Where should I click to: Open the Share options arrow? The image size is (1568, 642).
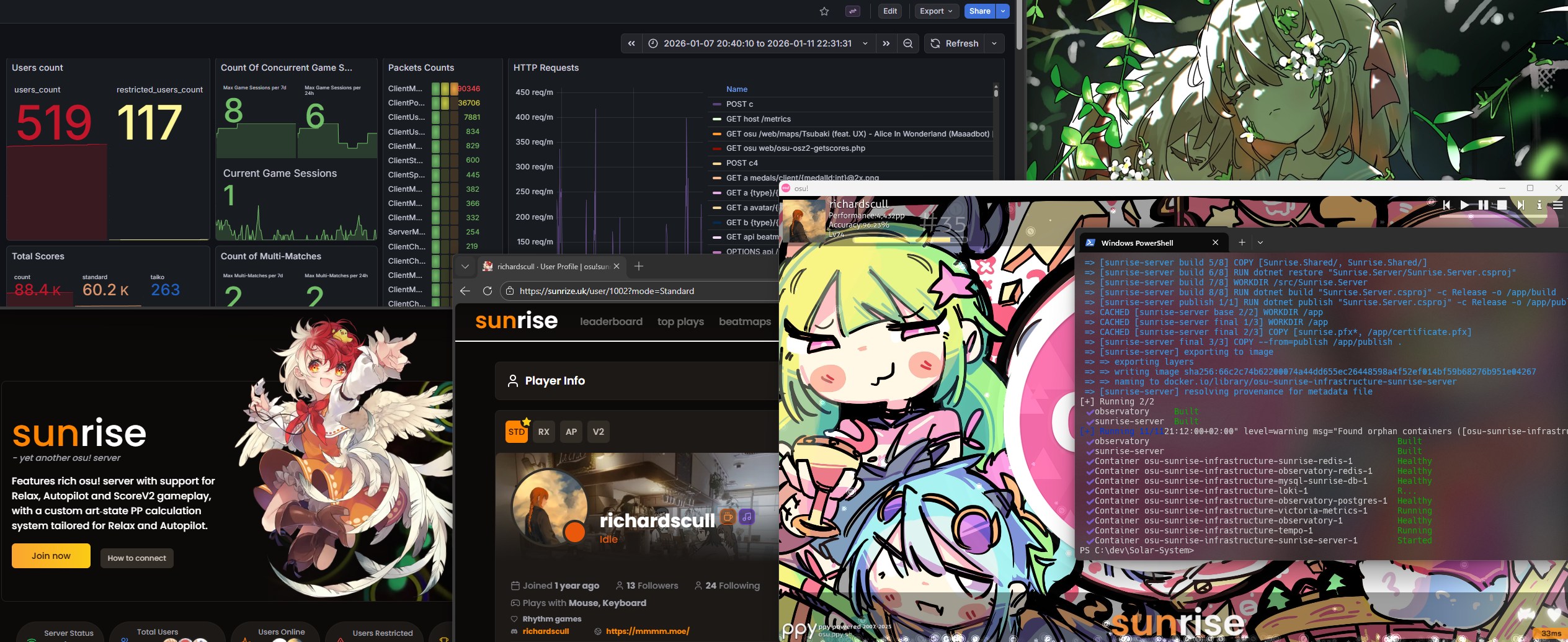click(1003, 11)
